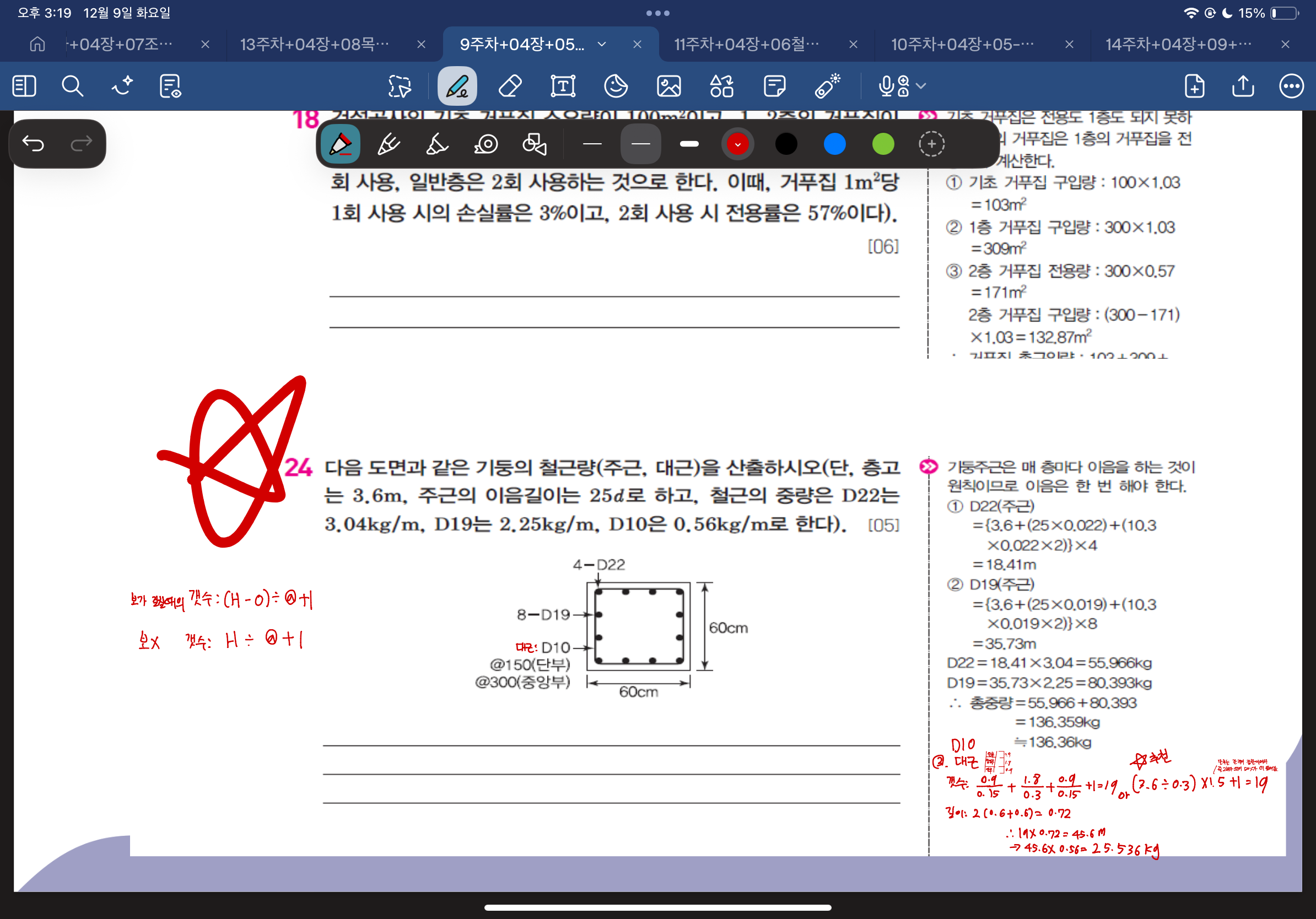Open the red color swatch options
Screen dimensions: 1316x919
pyautogui.click(x=738, y=144)
